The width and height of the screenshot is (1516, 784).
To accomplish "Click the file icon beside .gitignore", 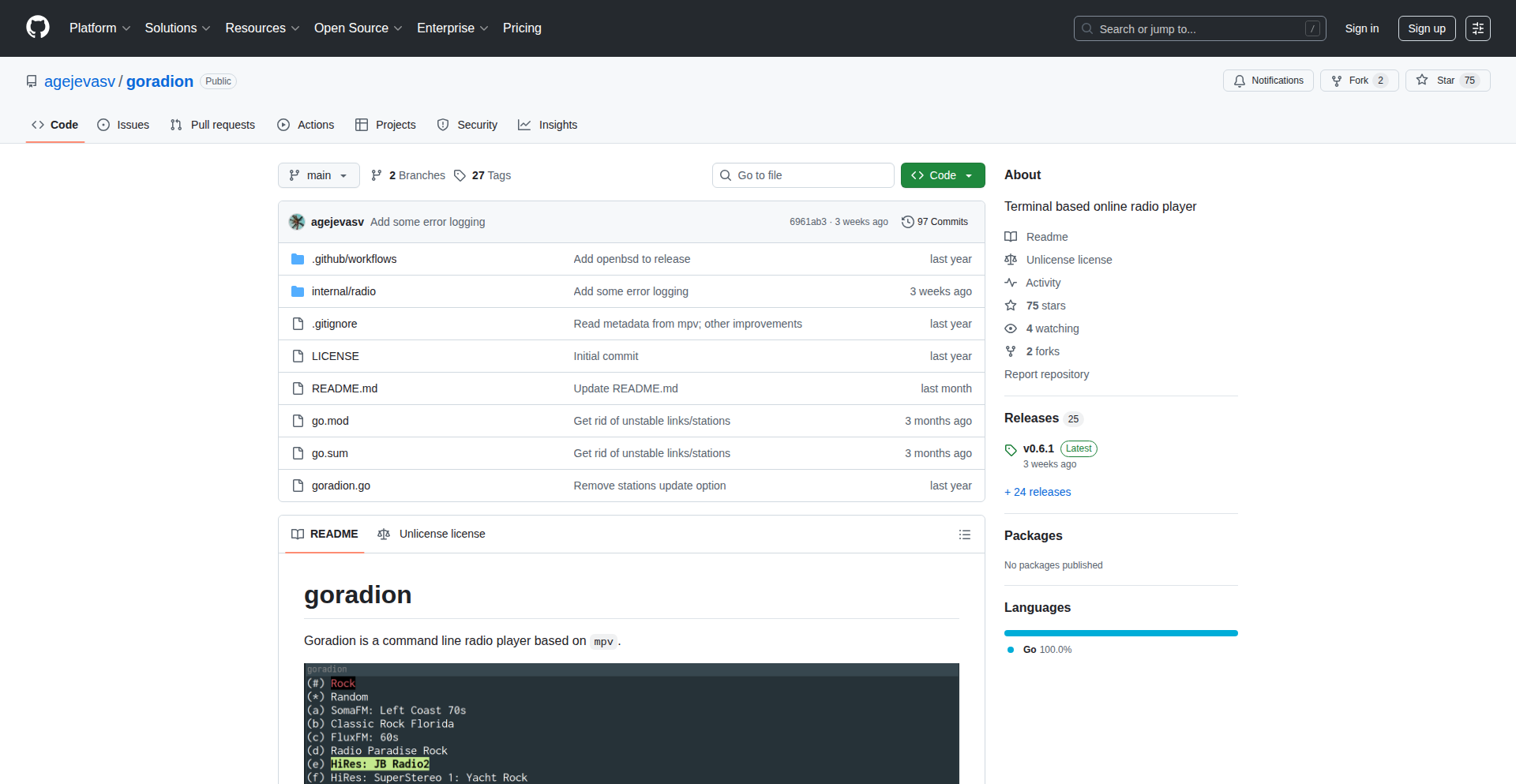I will click(298, 324).
